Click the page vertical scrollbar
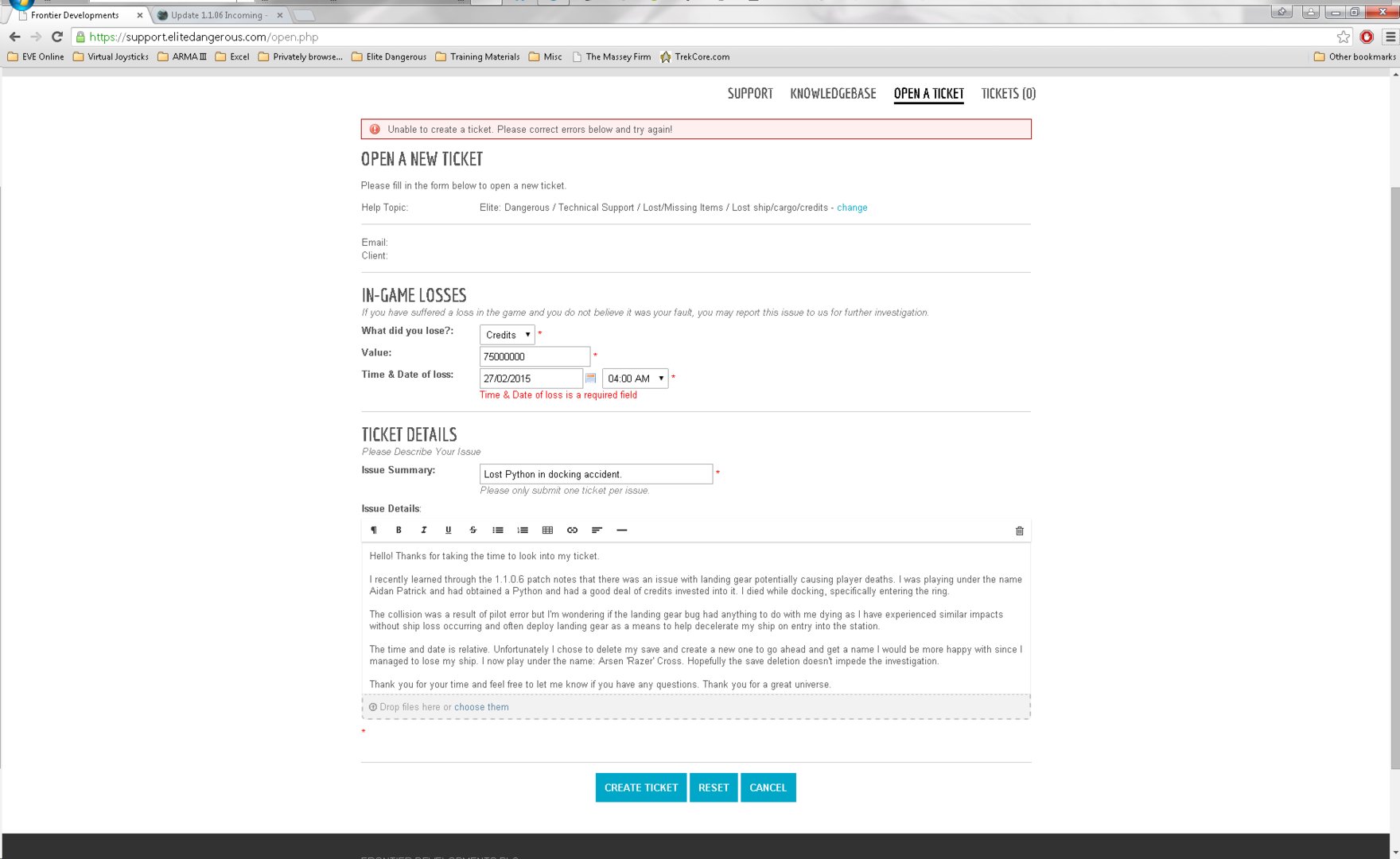Viewport: 1400px width, 859px height. (x=1394, y=477)
